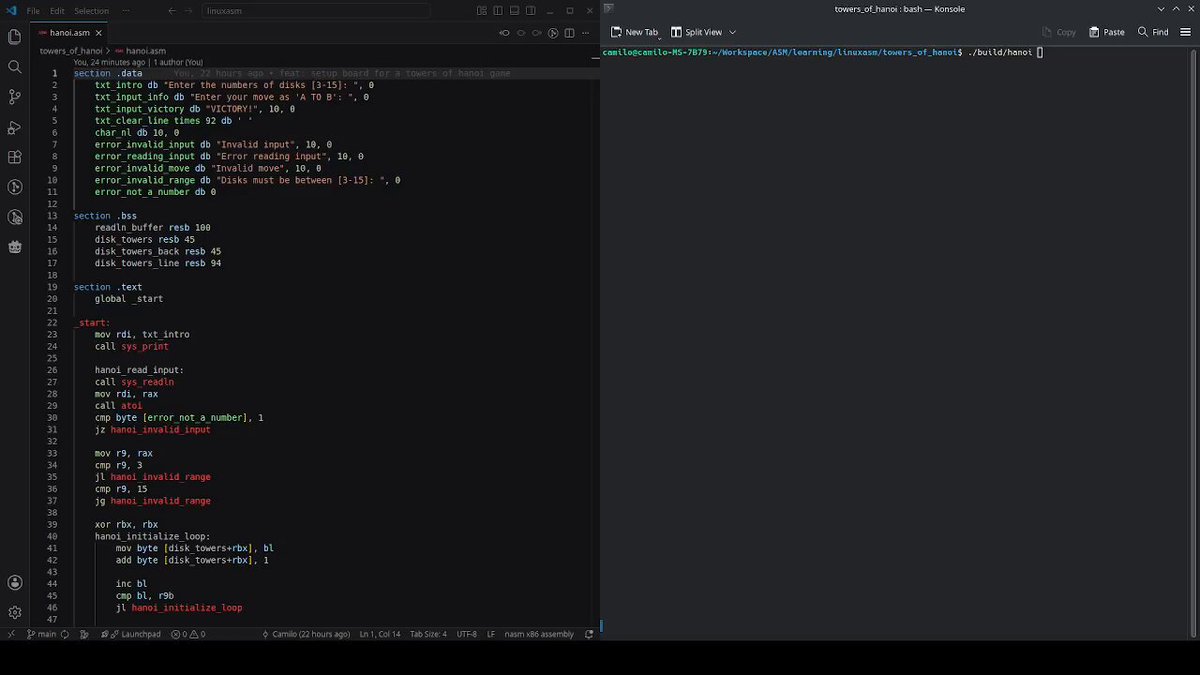The width and height of the screenshot is (1200, 675).
Task: Open the Accounts icon in activity bar
Action: click(x=14, y=583)
